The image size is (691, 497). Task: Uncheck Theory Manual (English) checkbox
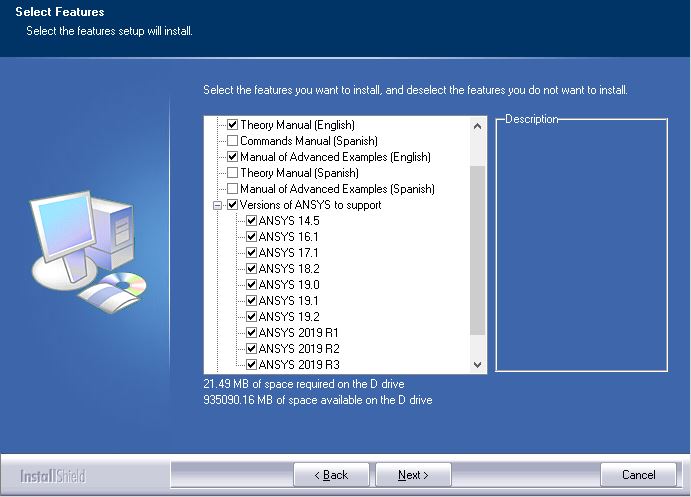pyautogui.click(x=233, y=125)
